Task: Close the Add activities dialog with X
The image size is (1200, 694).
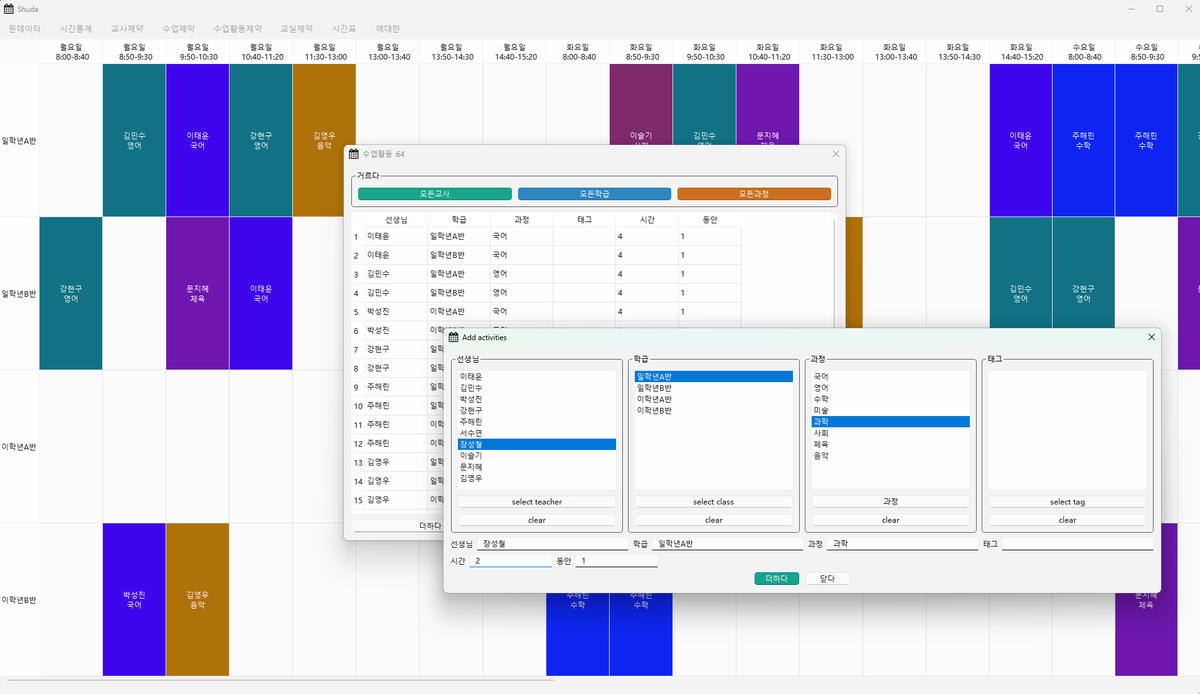Action: pyautogui.click(x=1151, y=337)
